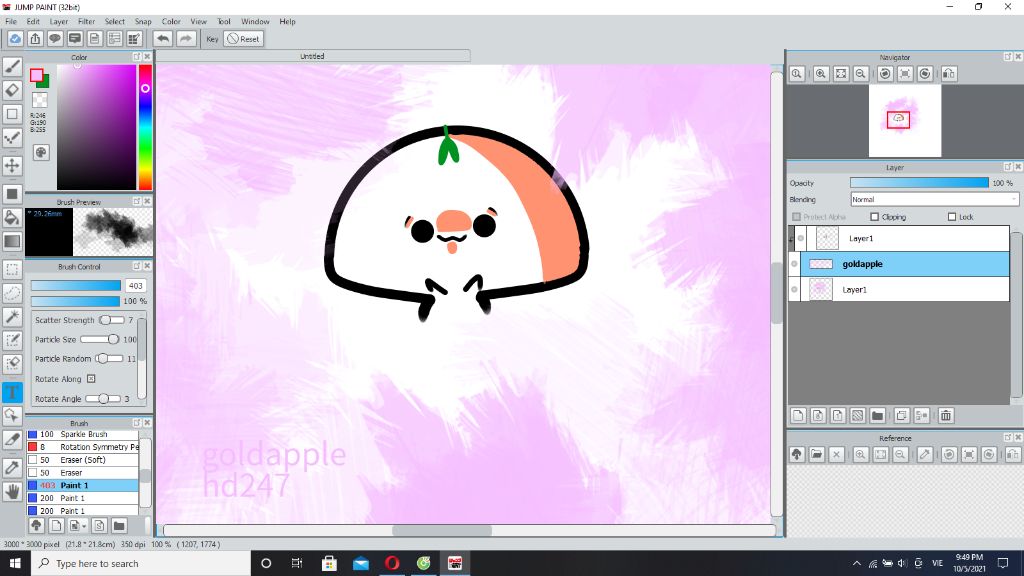Screen dimensions: 1024x576
Task: Toggle visibility of Layer1 below goldapple
Action: [794, 289]
